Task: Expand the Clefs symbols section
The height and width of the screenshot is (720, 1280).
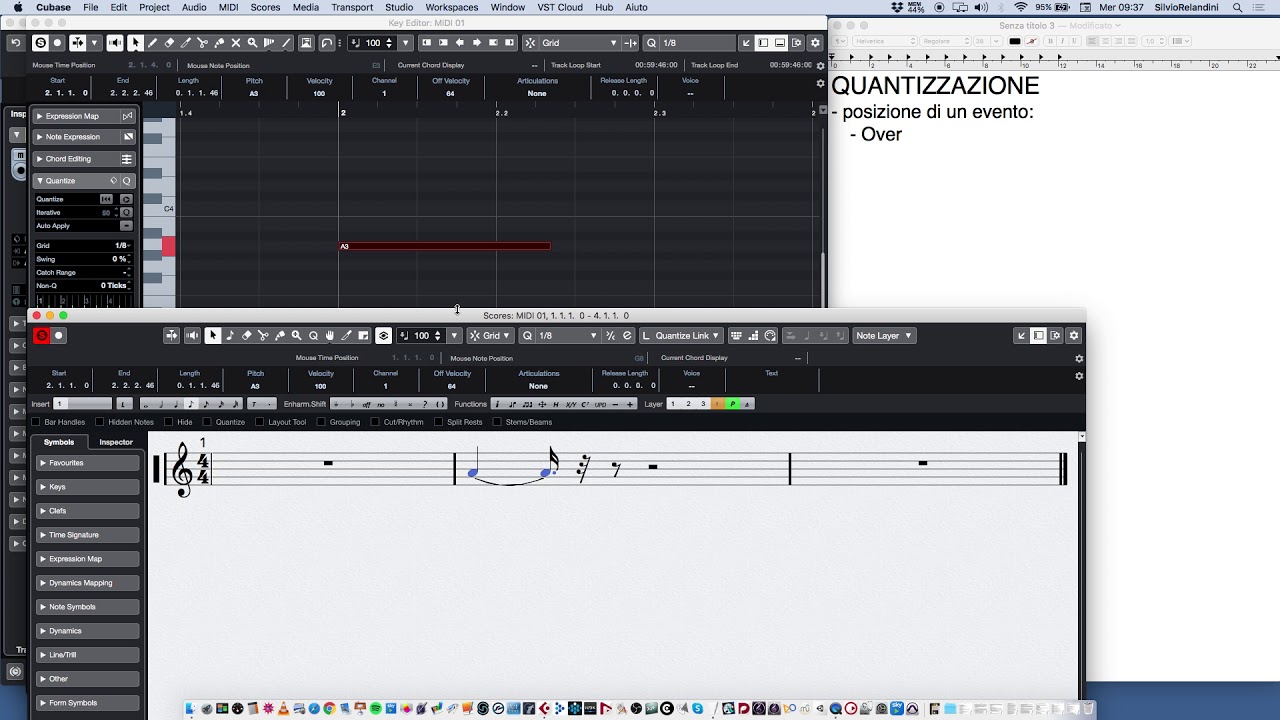Action: point(88,511)
